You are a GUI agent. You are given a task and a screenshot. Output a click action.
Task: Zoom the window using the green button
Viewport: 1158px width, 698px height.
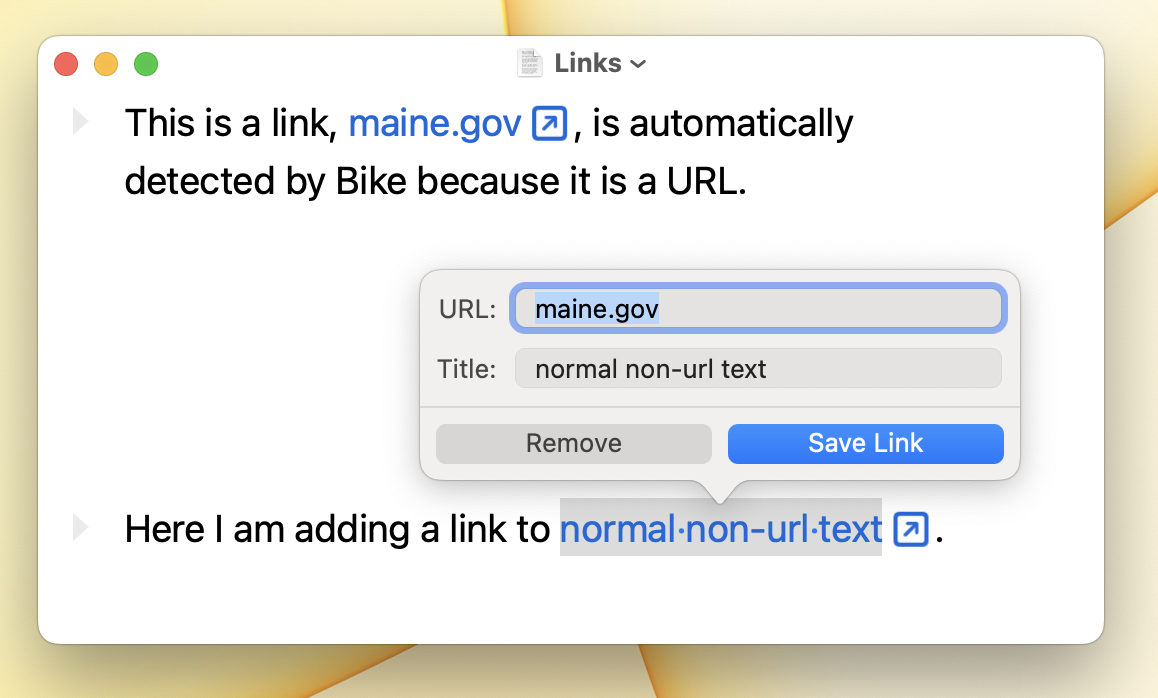pos(146,64)
